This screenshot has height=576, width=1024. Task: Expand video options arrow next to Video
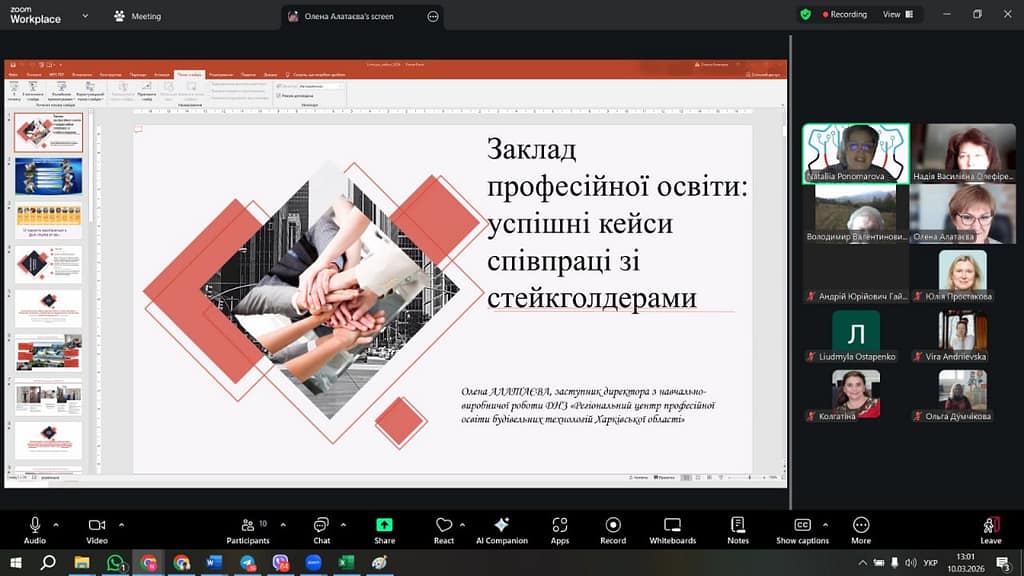click(x=121, y=524)
